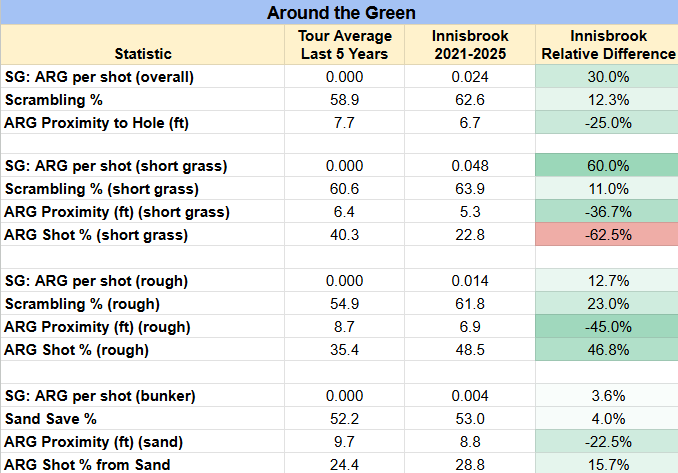Click the Innisbrook 2021-2025 header cell
The width and height of the screenshot is (678, 473).
click(470, 45)
